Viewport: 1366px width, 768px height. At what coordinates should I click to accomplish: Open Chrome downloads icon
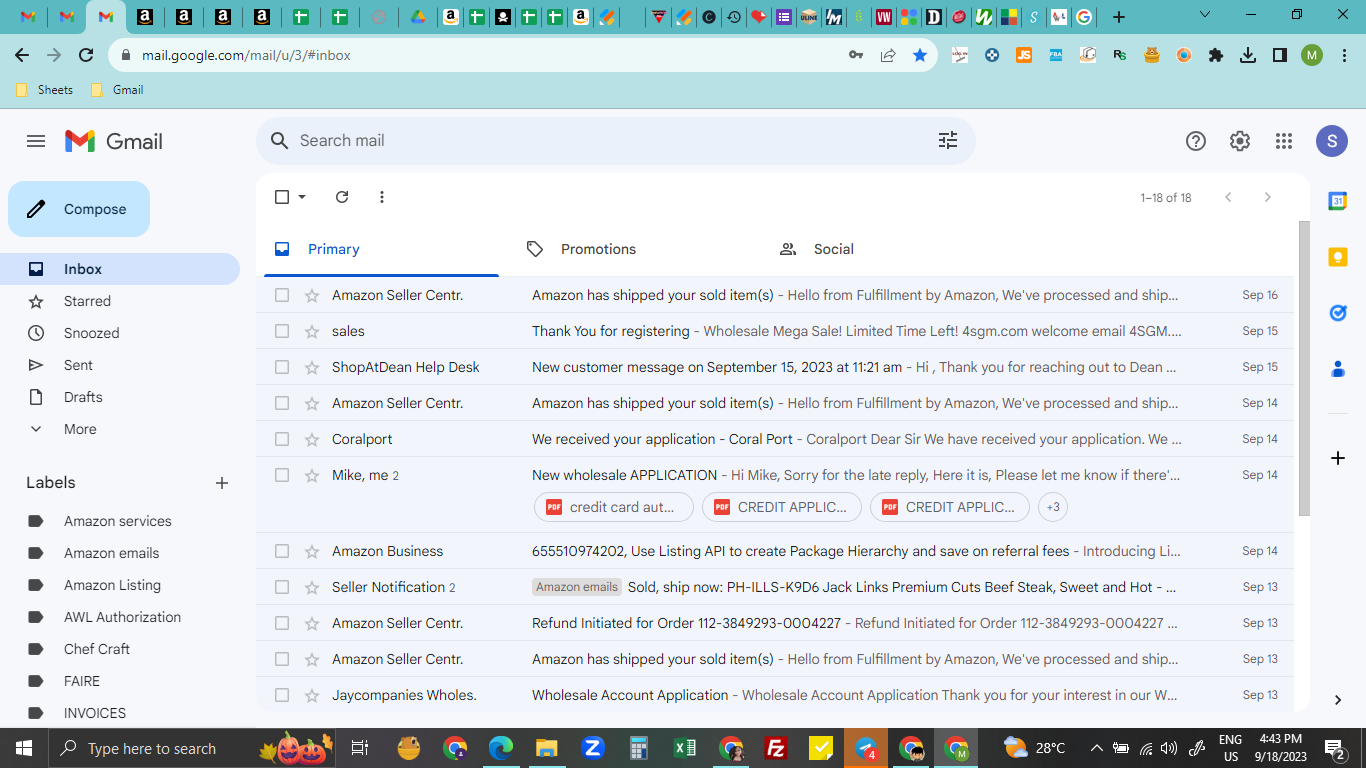[1248, 56]
